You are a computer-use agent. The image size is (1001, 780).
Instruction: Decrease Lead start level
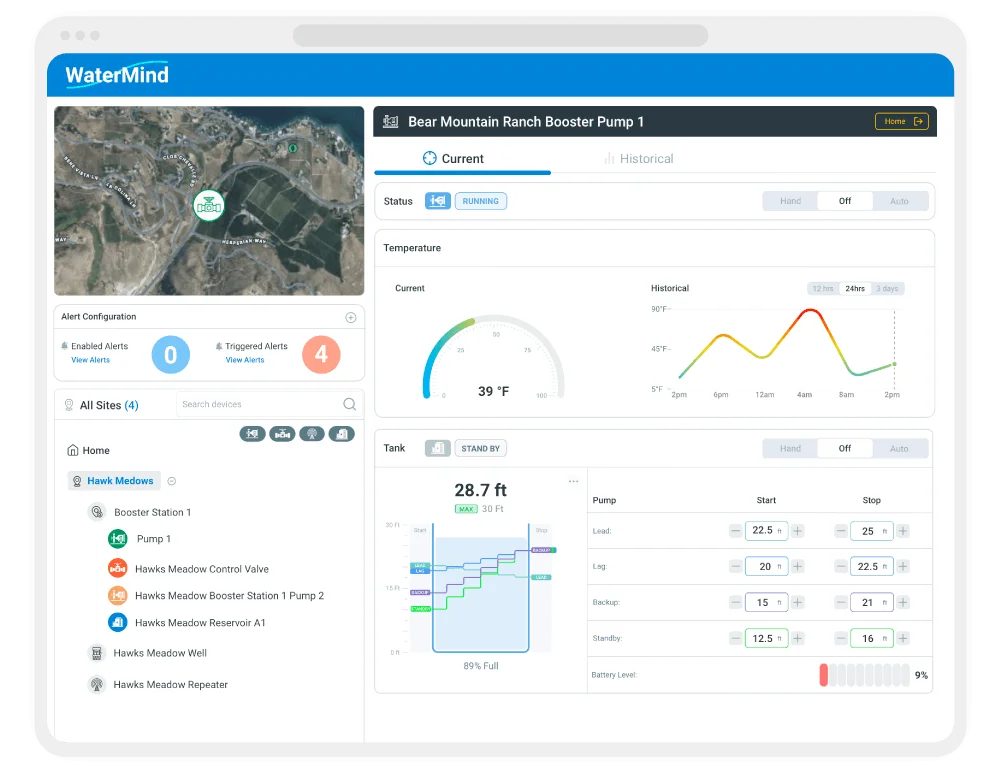click(735, 530)
